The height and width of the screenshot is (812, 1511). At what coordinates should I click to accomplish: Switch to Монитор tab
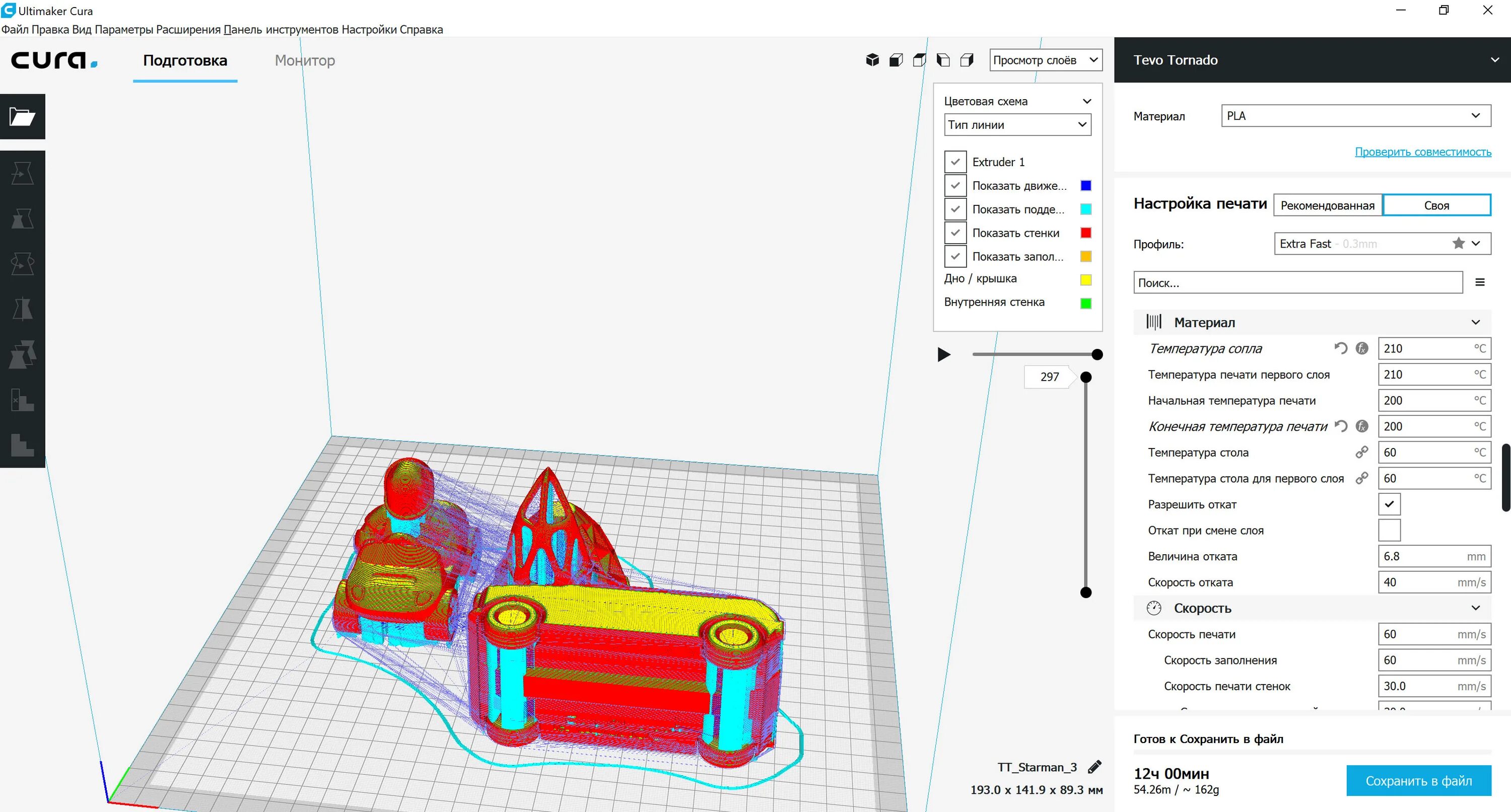point(305,60)
